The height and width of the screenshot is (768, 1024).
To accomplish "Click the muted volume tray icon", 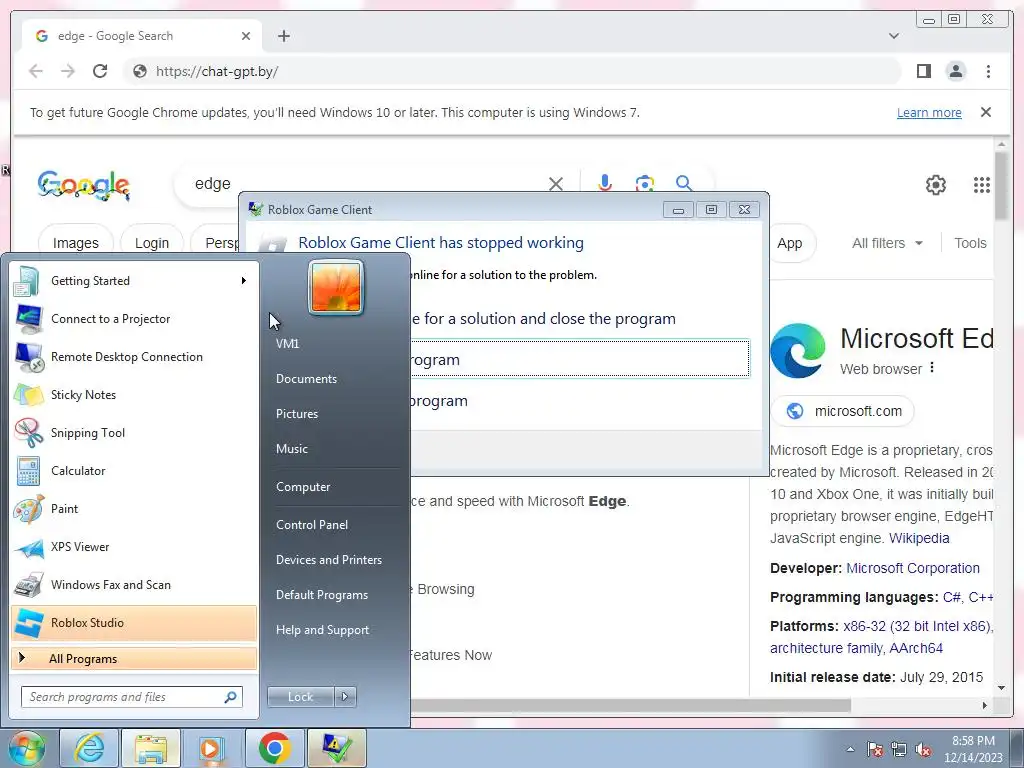I will [x=923, y=749].
